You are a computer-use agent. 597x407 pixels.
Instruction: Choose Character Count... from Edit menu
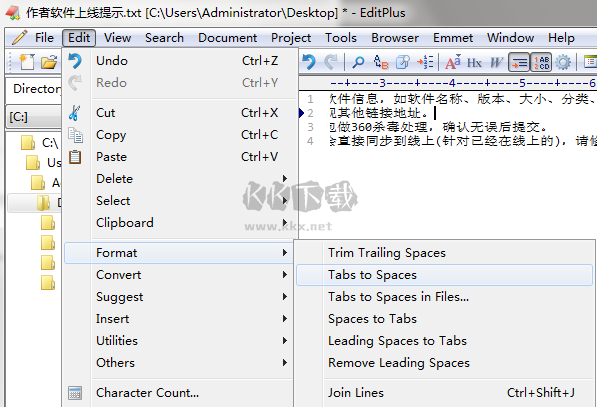pyautogui.click(x=179, y=393)
